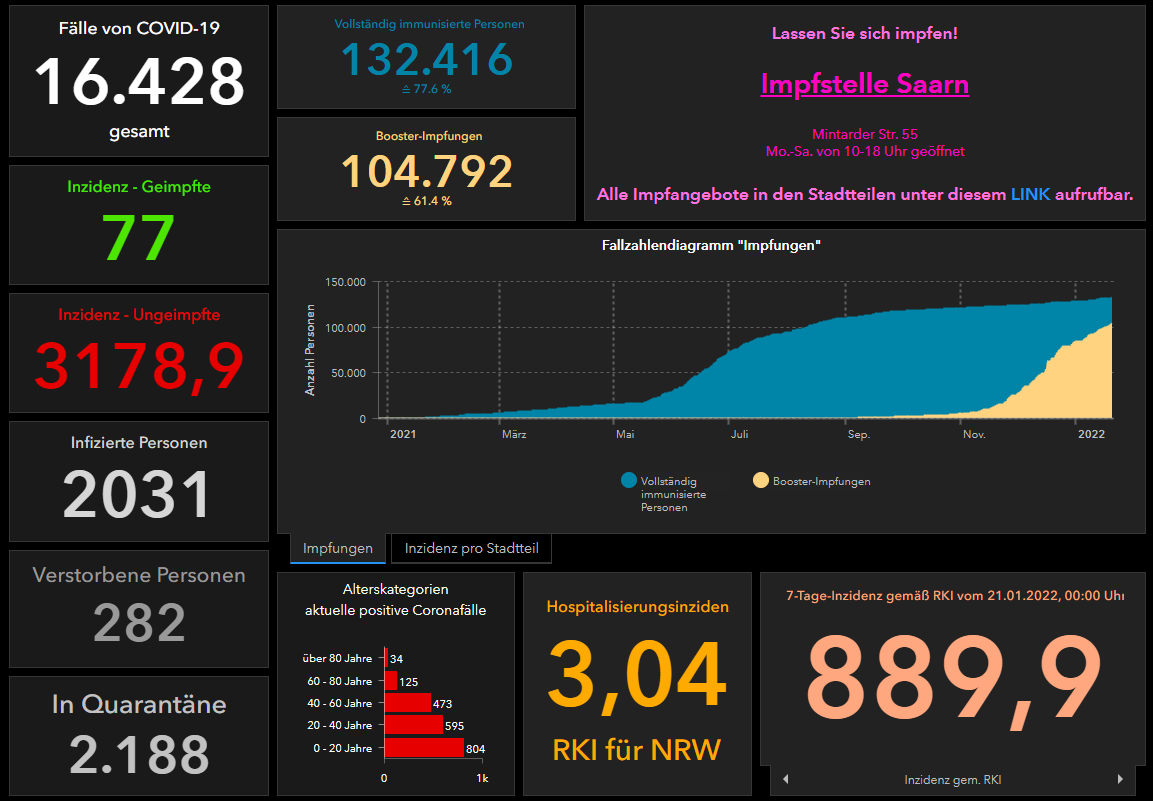
Task: Click the unvaccinated incidence value 3178,9
Action: (139, 366)
